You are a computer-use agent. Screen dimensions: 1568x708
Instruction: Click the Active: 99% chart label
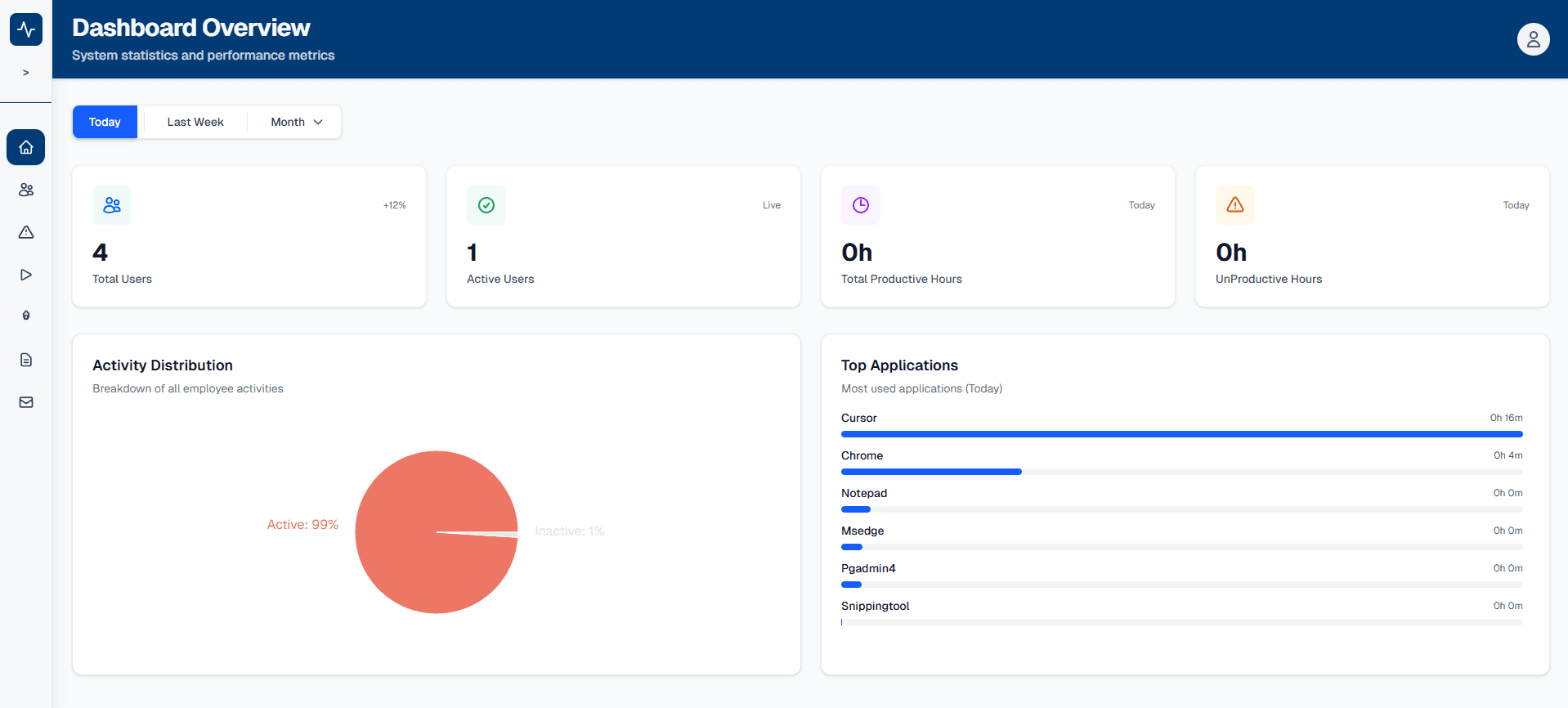pos(302,525)
